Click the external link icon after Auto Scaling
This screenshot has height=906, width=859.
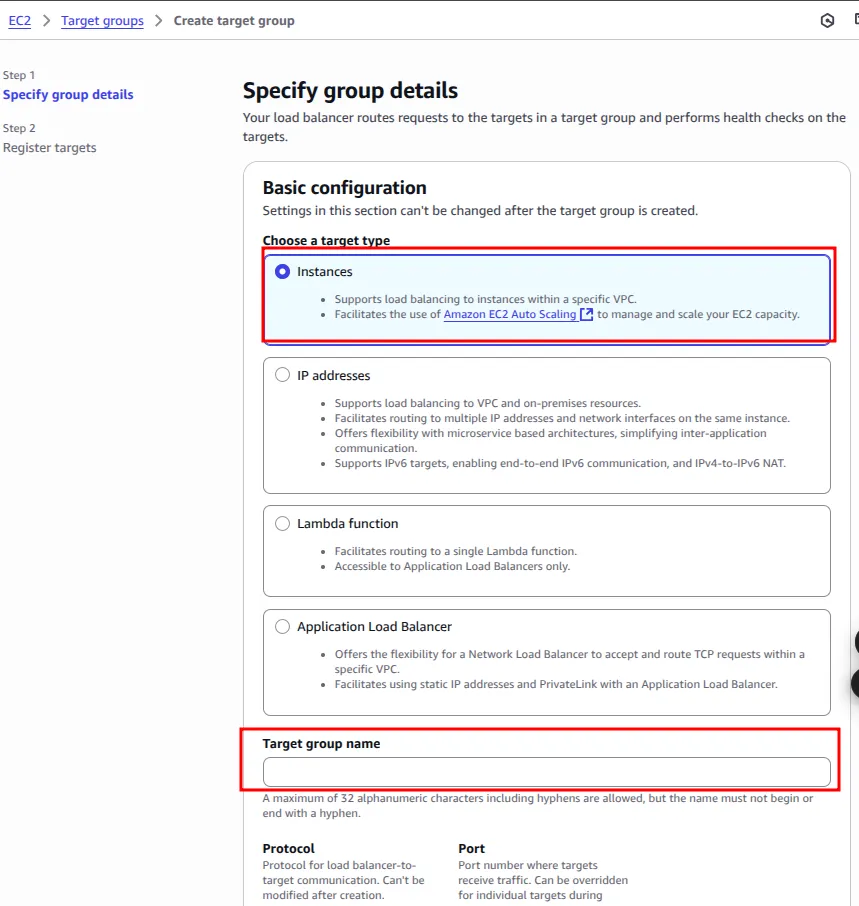tap(586, 314)
